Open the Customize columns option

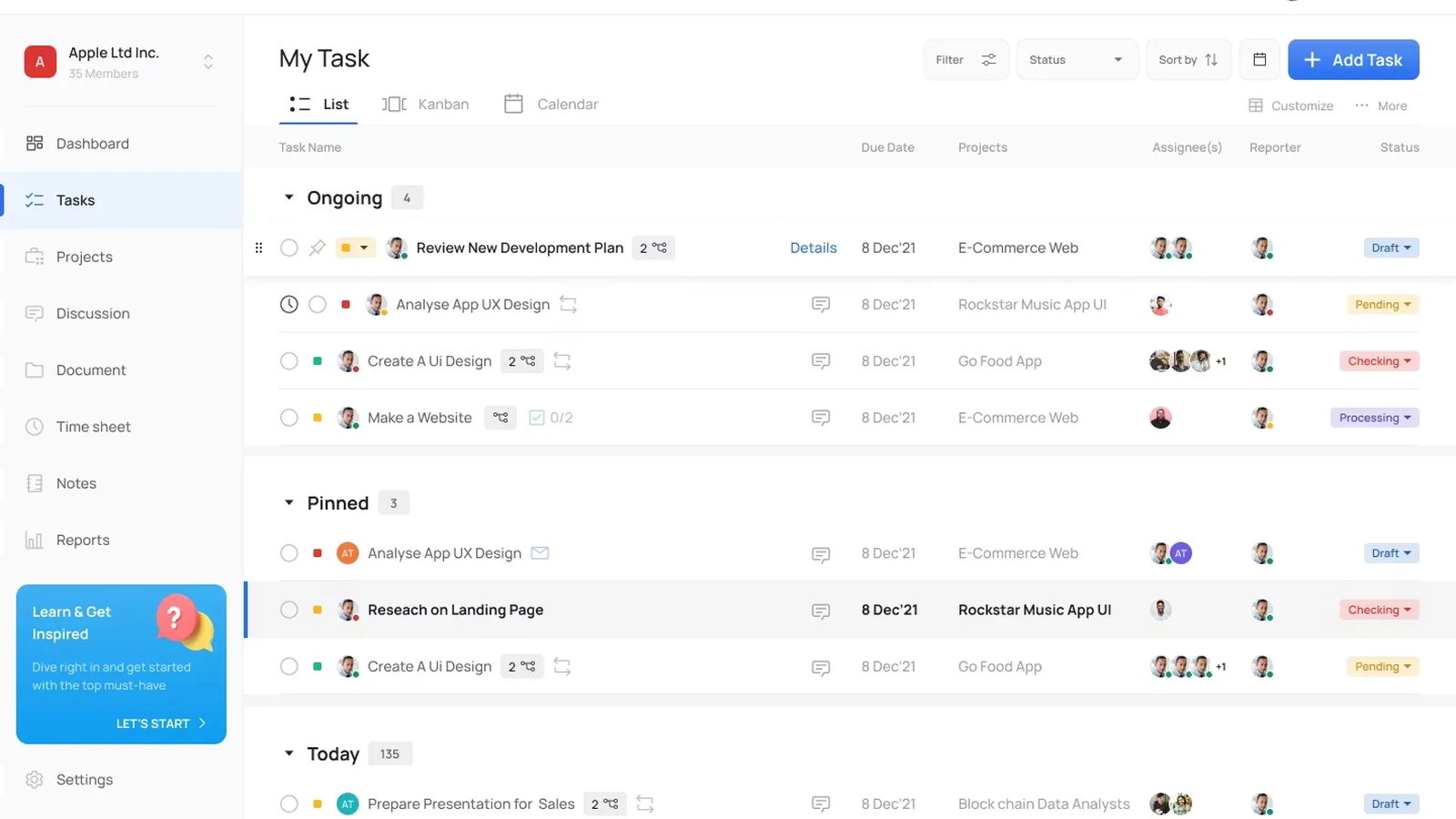click(1290, 106)
